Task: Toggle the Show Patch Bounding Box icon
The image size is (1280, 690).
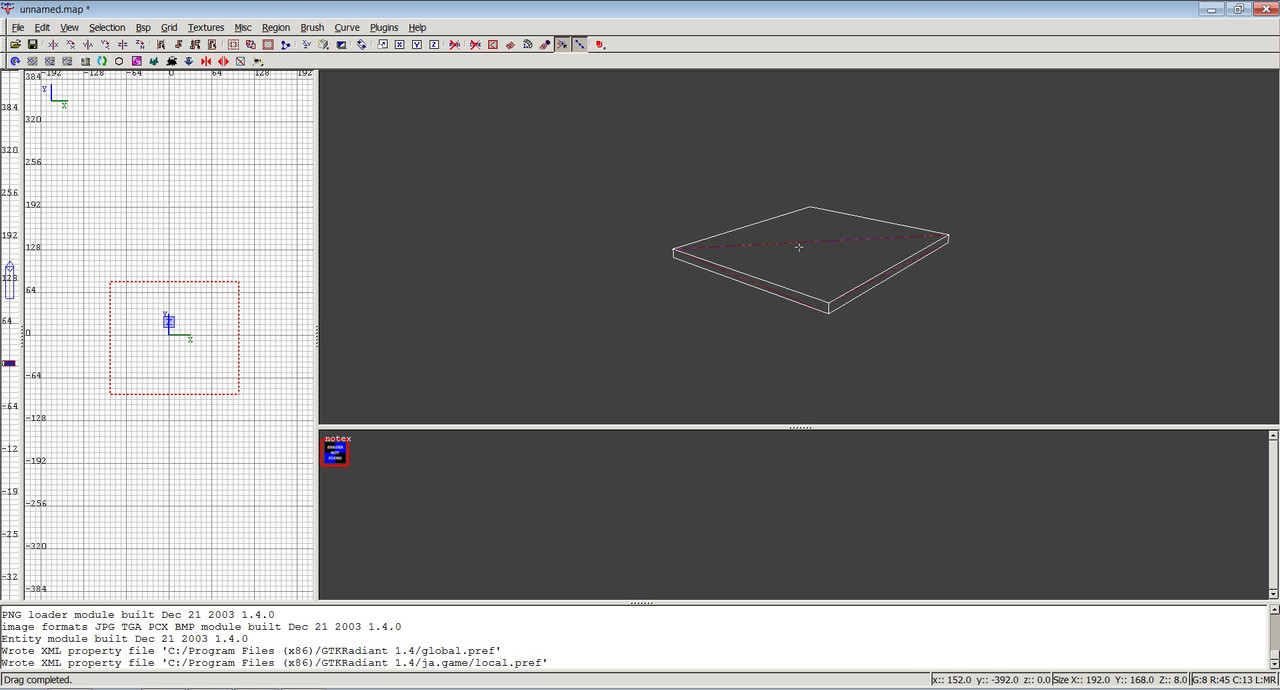Action: click(492, 45)
